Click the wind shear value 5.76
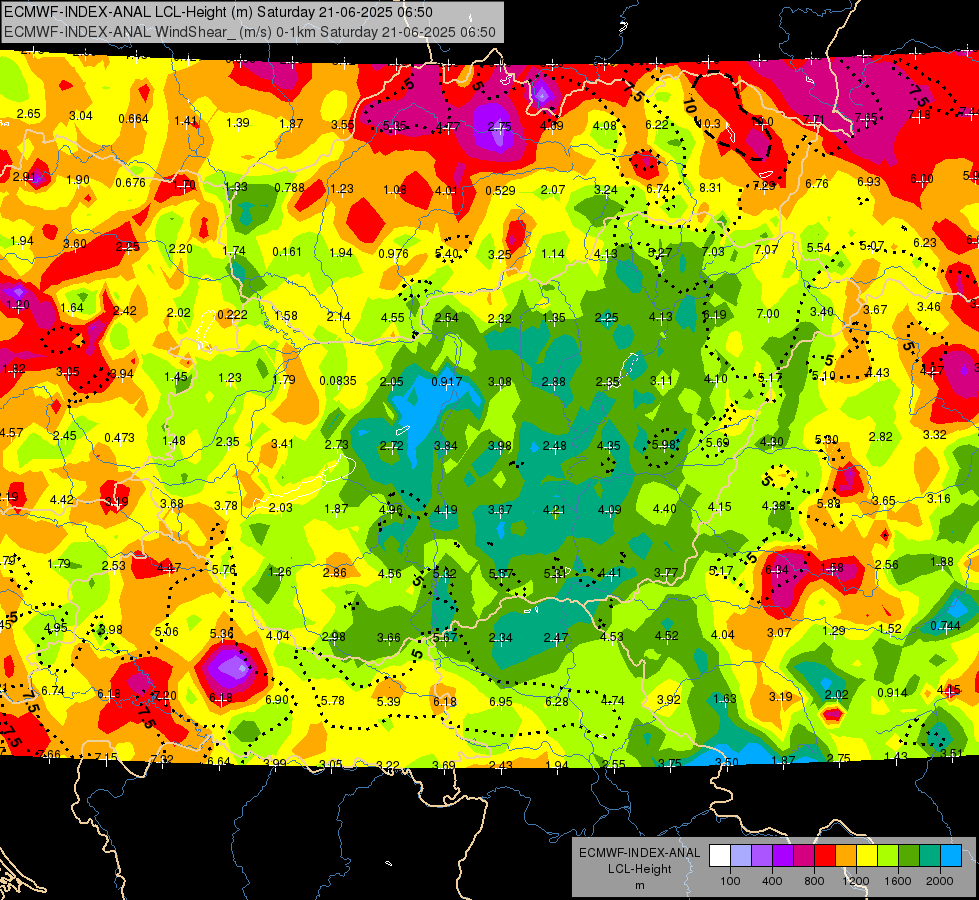Image resolution: width=979 pixels, height=900 pixels. pos(224,570)
